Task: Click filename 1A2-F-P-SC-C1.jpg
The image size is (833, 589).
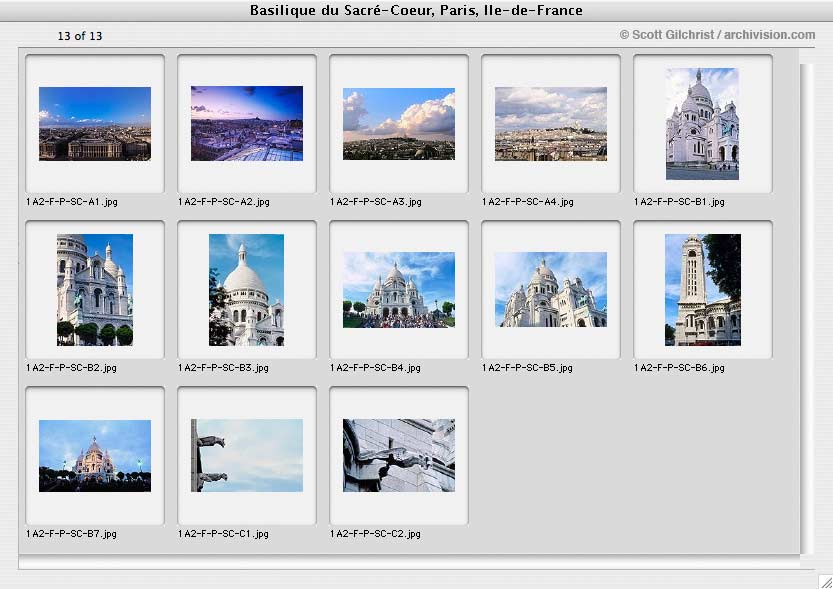Action: 223,534
